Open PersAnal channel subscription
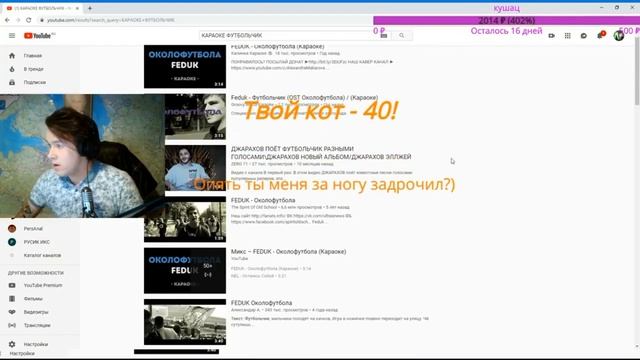640x360 pixels. coord(33,229)
